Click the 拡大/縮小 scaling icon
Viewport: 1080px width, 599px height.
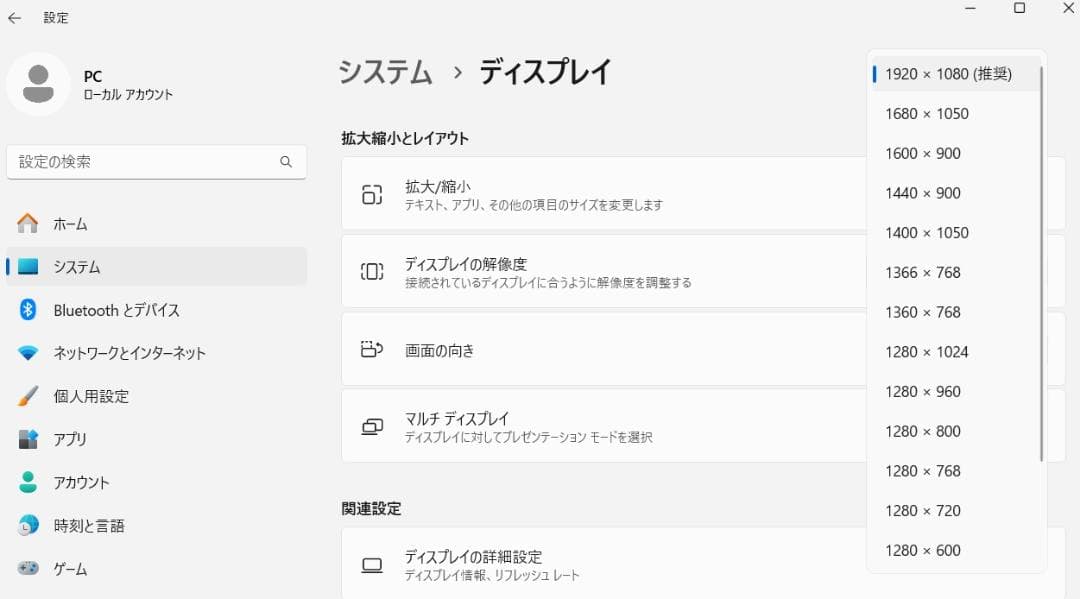click(374, 195)
